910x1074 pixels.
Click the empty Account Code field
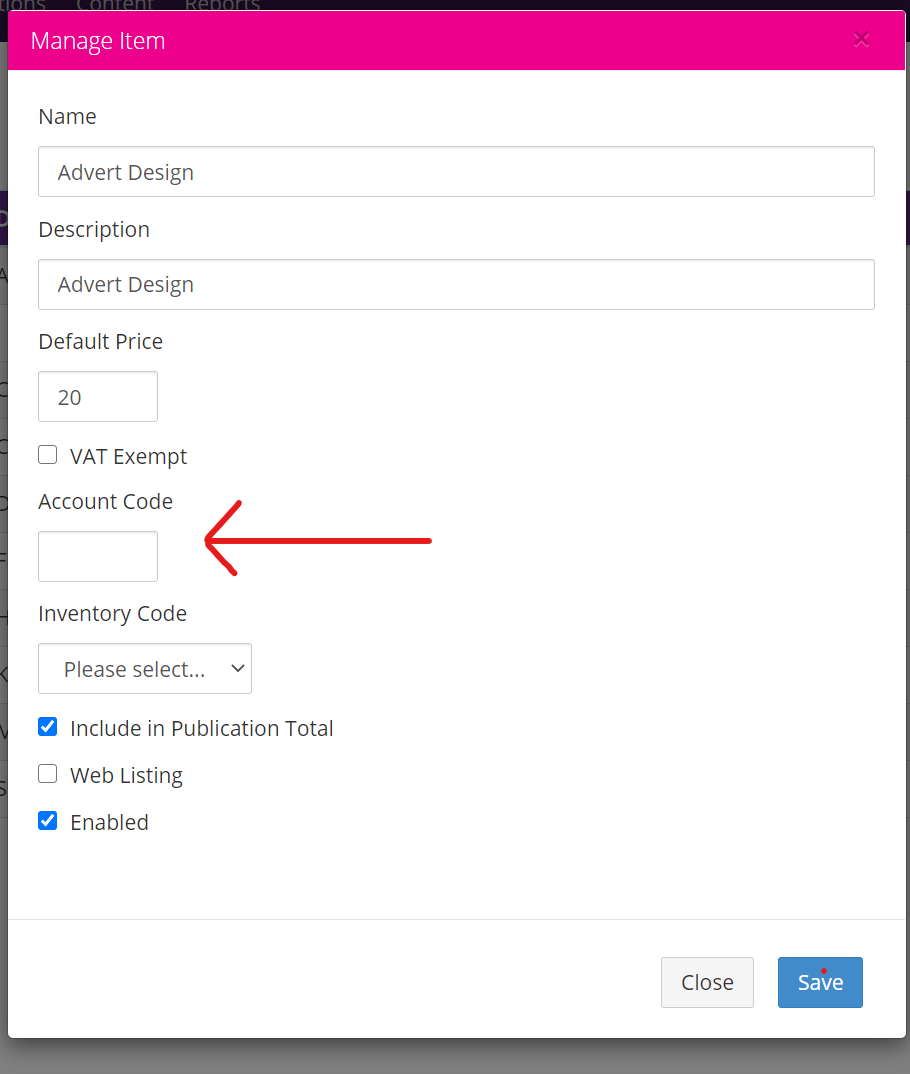tap(98, 556)
